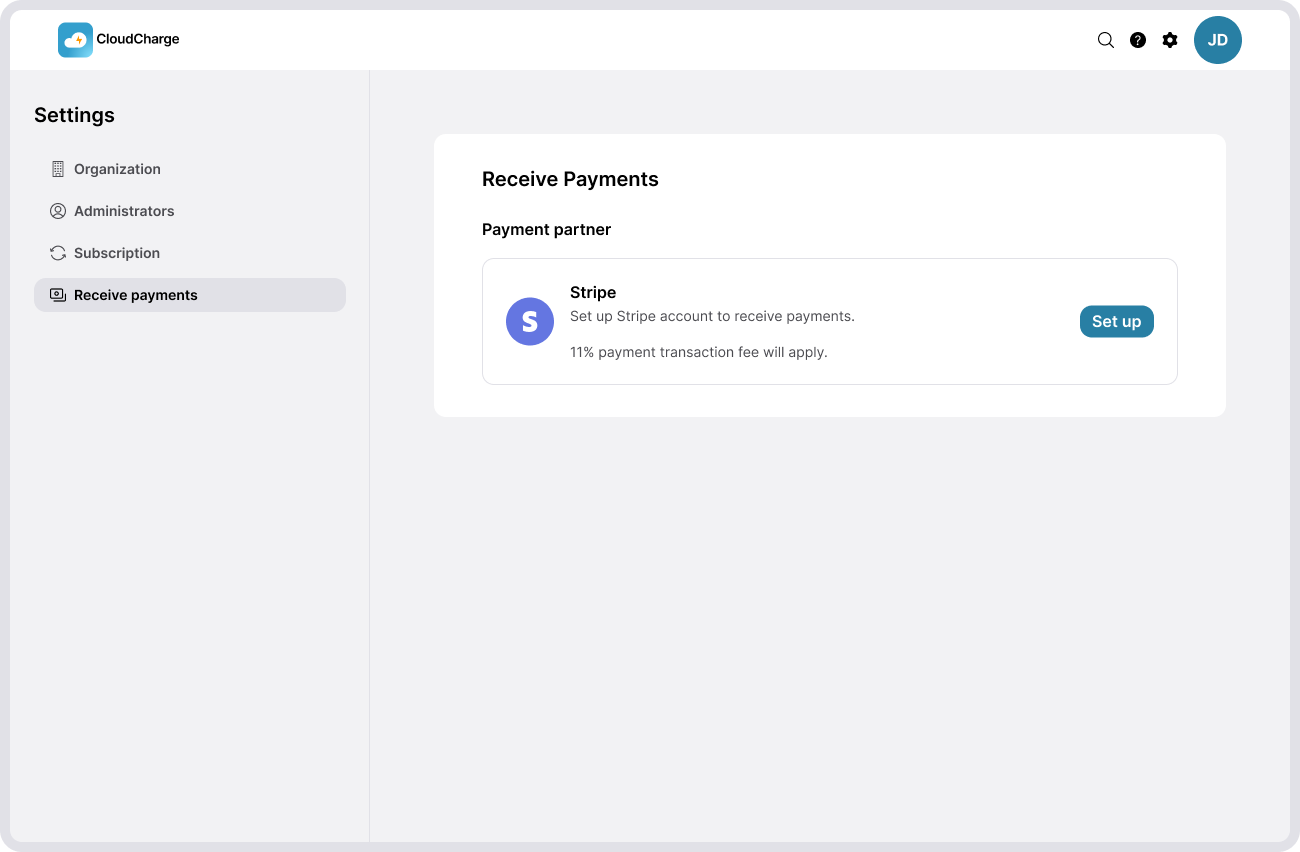The width and height of the screenshot is (1300, 852).
Task: Click the Receive payments sidebar icon
Action: (58, 295)
